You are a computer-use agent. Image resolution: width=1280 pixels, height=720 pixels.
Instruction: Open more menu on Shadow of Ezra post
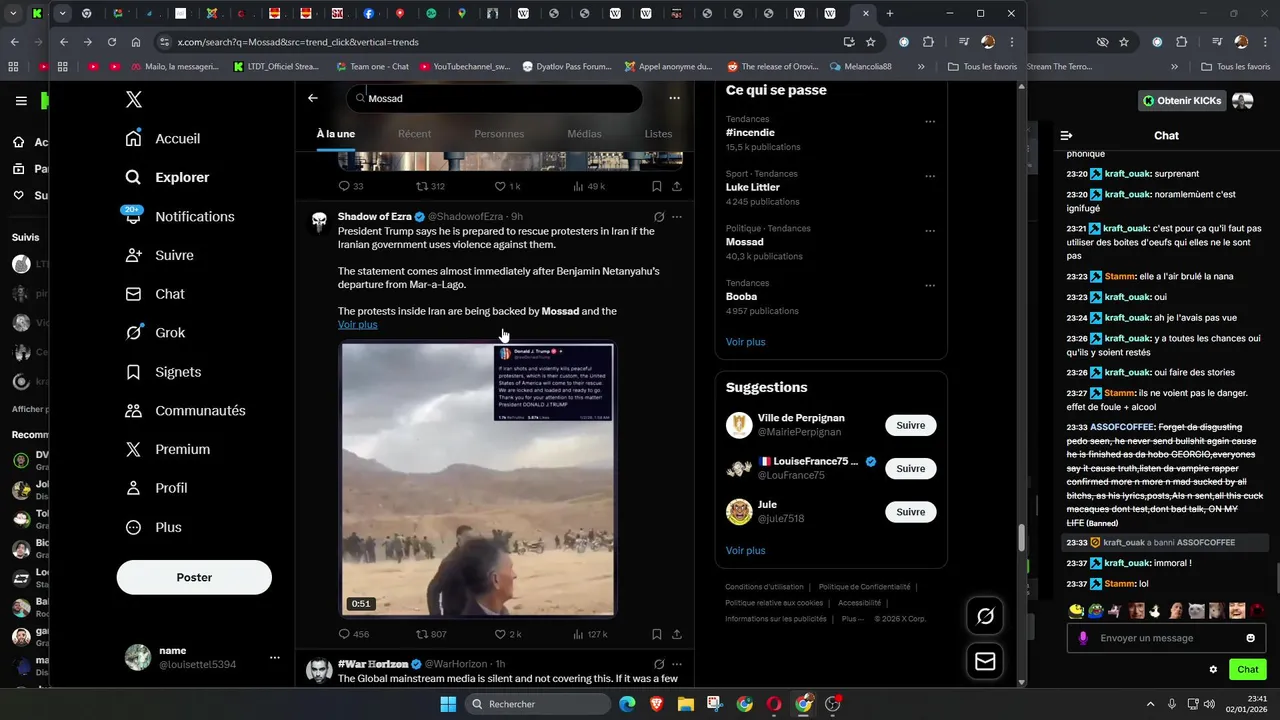[x=677, y=217]
